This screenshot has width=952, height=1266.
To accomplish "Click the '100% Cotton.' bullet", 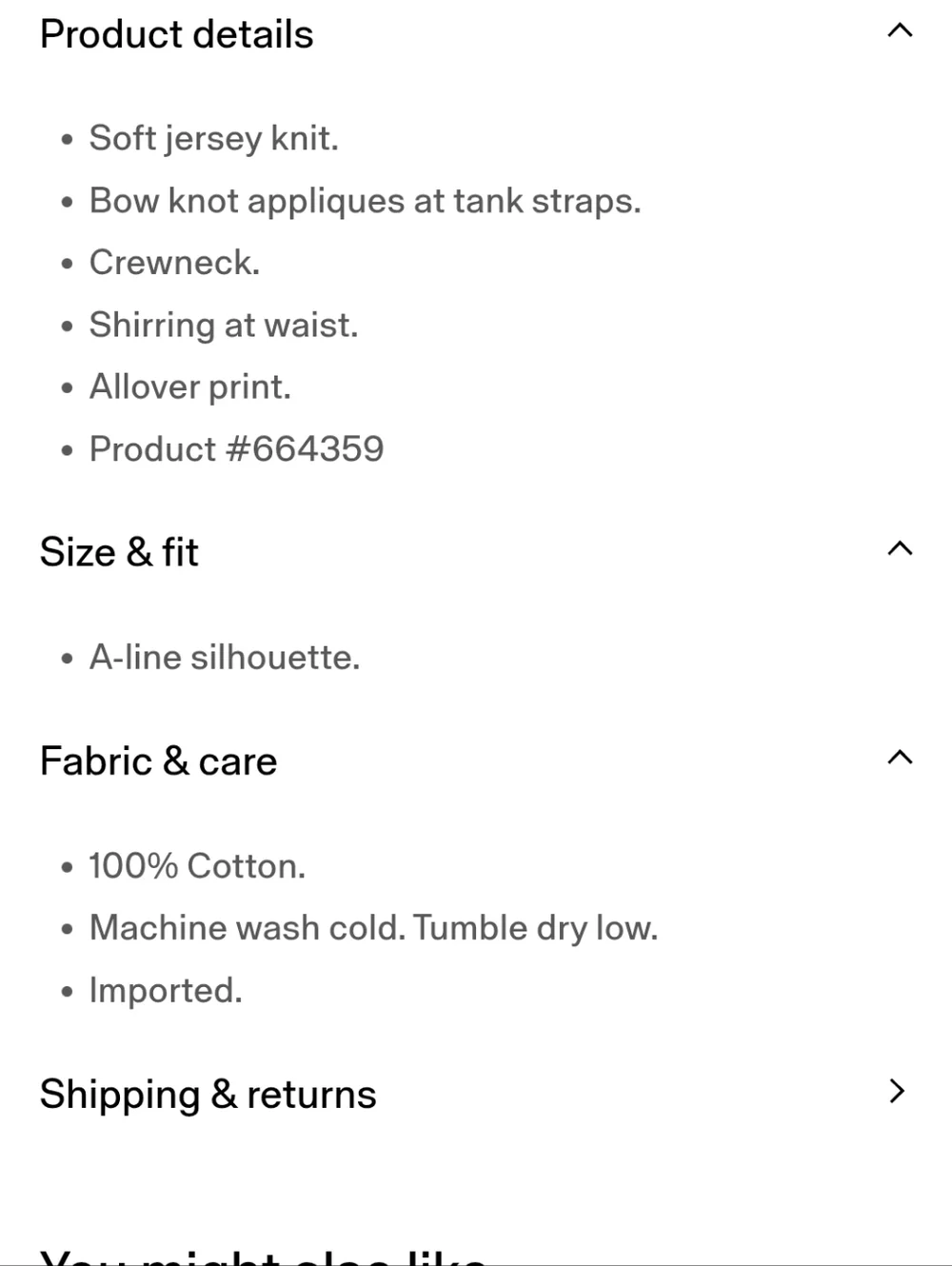I will [197, 866].
